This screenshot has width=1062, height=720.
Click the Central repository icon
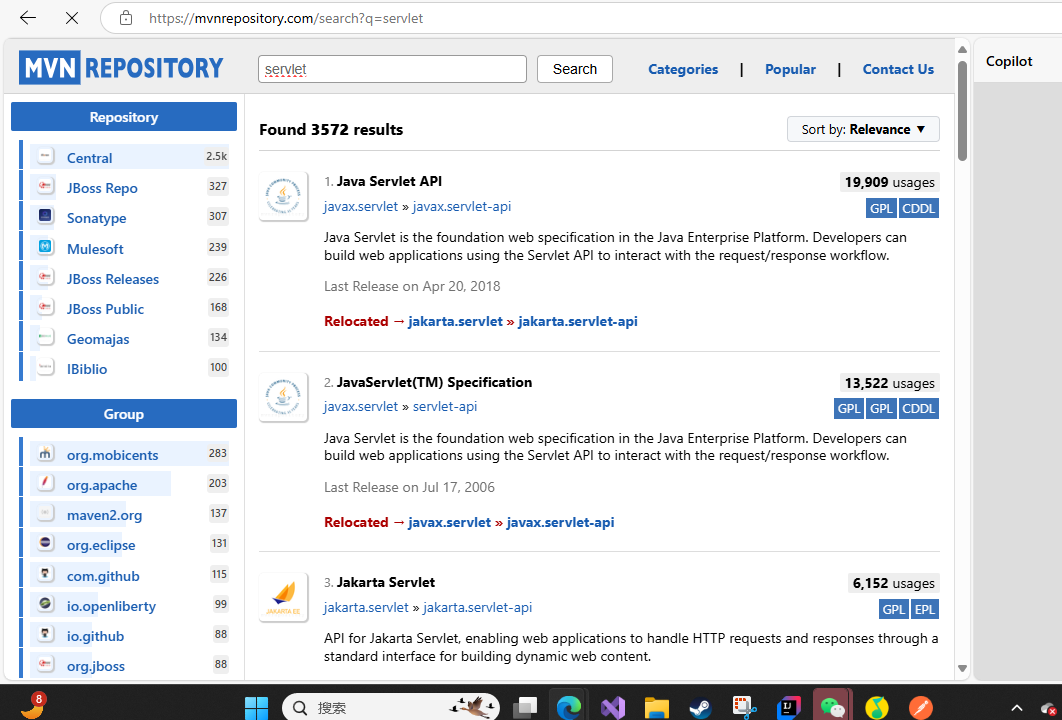click(x=45, y=156)
